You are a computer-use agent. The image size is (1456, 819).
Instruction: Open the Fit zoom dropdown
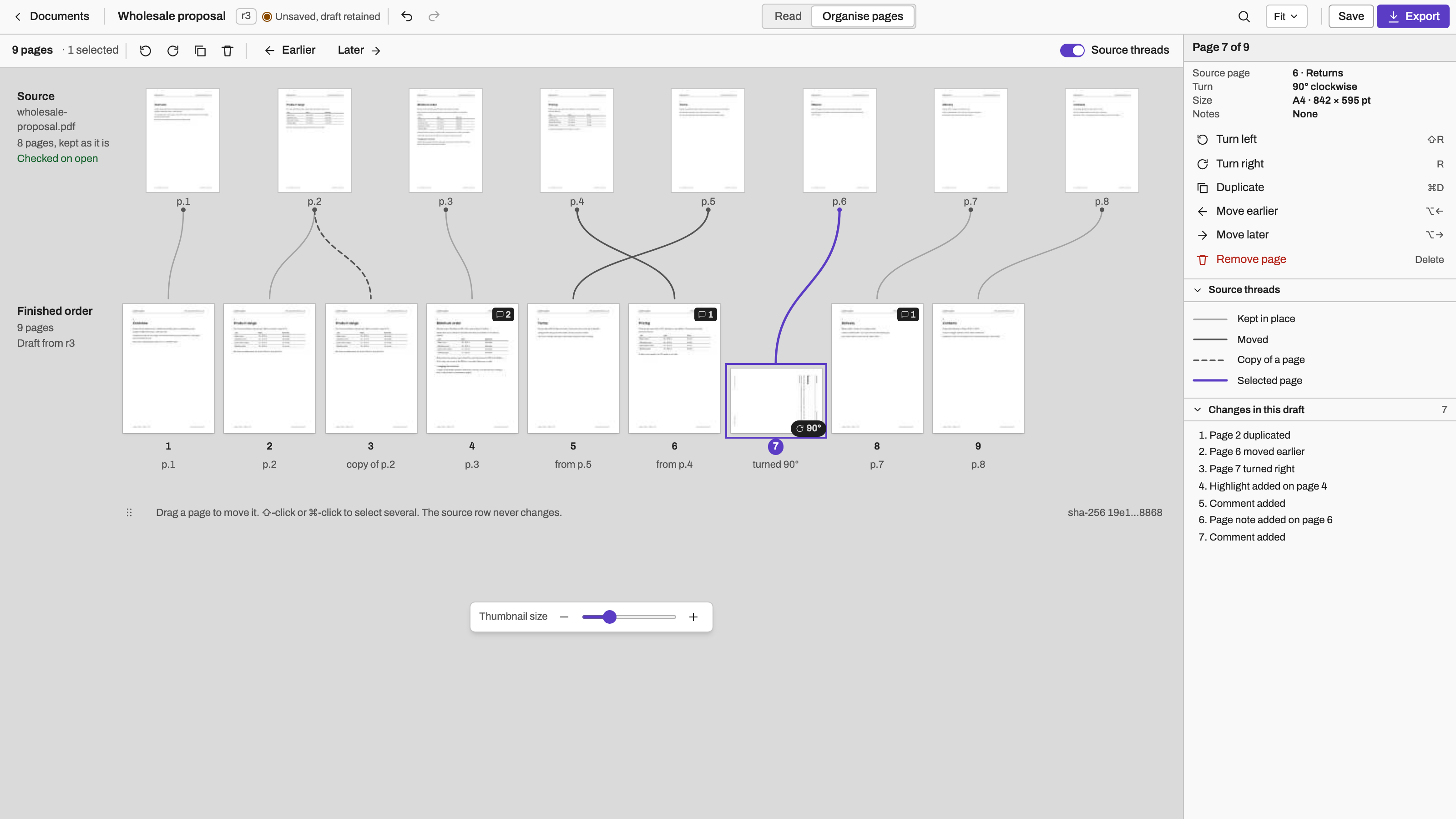(1286, 16)
